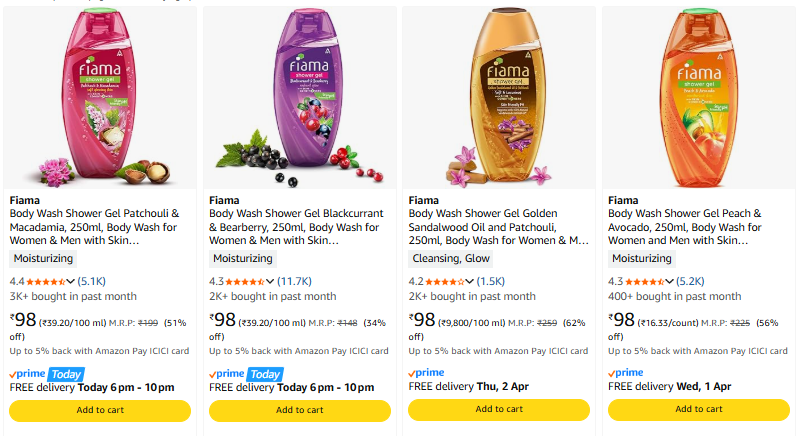The height and width of the screenshot is (436, 800).
Task: Expand the 4.2 star rating popover
Action: pos(470,281)
